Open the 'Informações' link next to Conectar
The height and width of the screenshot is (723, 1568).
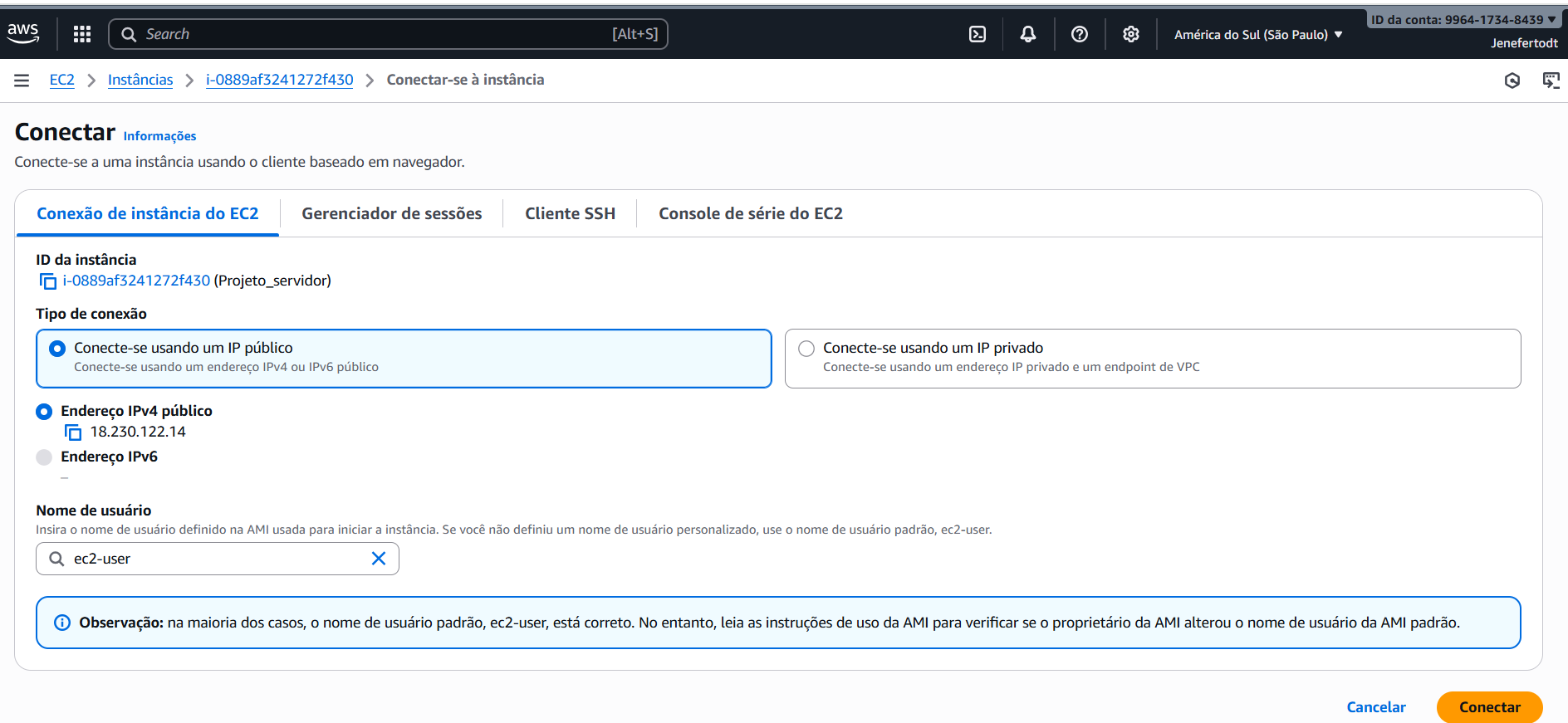160,136
